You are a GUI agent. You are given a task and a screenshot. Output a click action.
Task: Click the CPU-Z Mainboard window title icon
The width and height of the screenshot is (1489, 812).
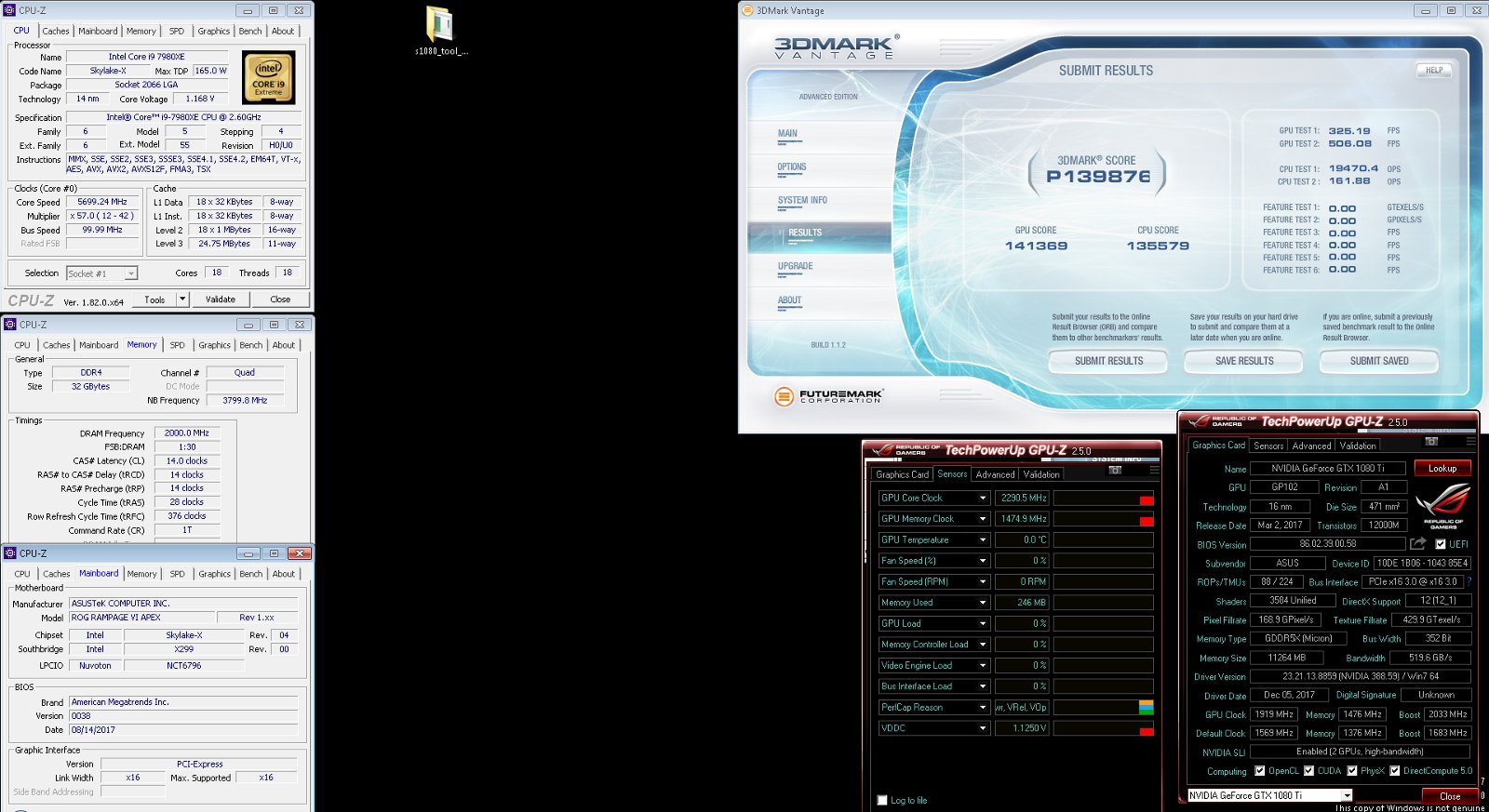click(10, 553)
